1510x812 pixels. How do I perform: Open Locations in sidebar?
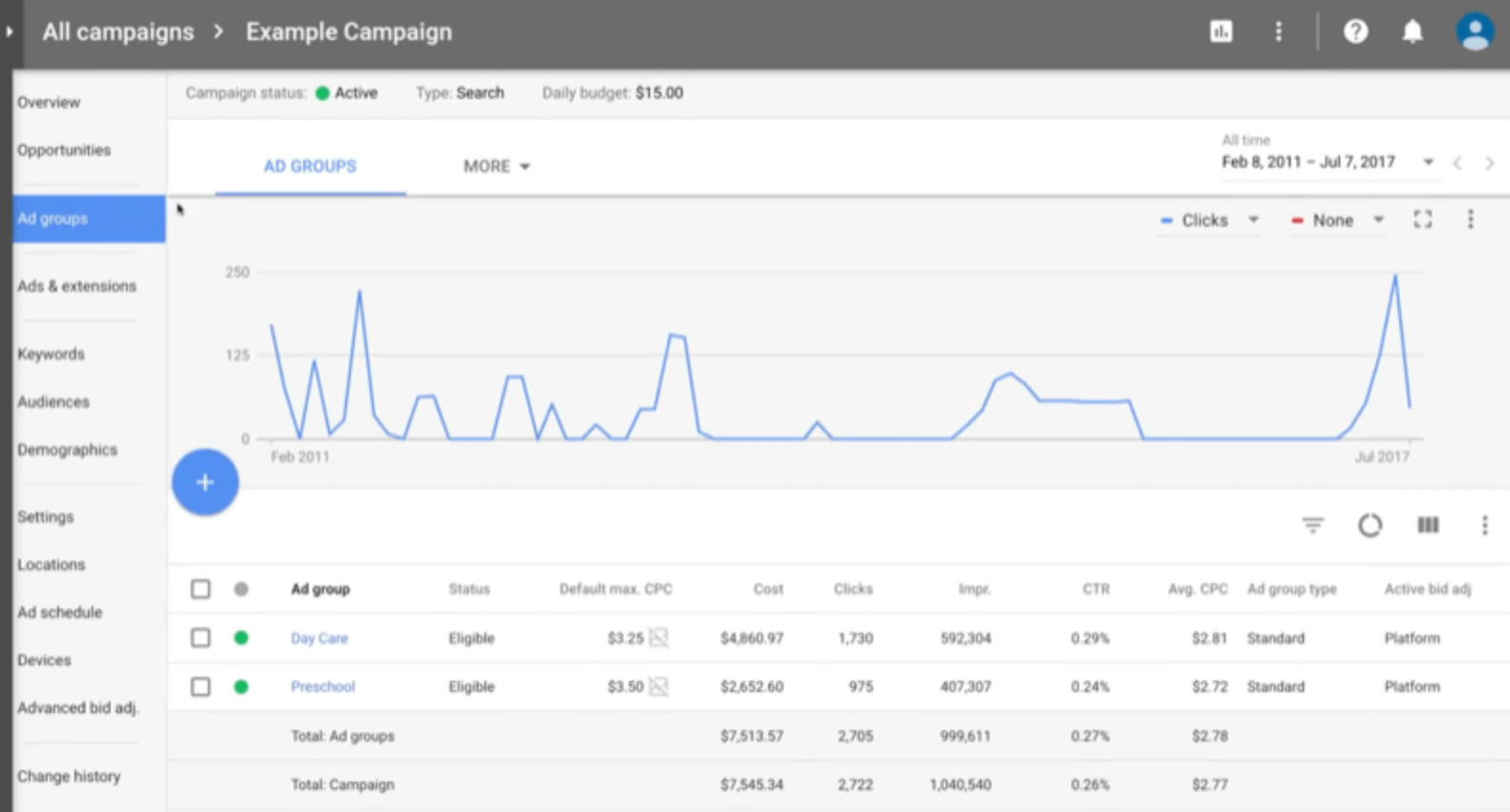point(51,564)
